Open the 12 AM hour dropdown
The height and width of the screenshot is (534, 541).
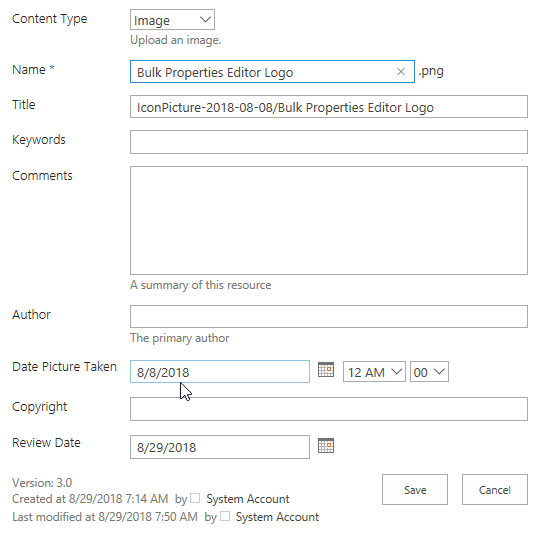coord(374,372)
